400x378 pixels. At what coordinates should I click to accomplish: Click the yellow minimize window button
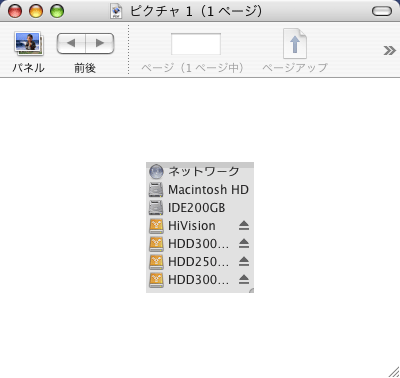click(36, 11)
